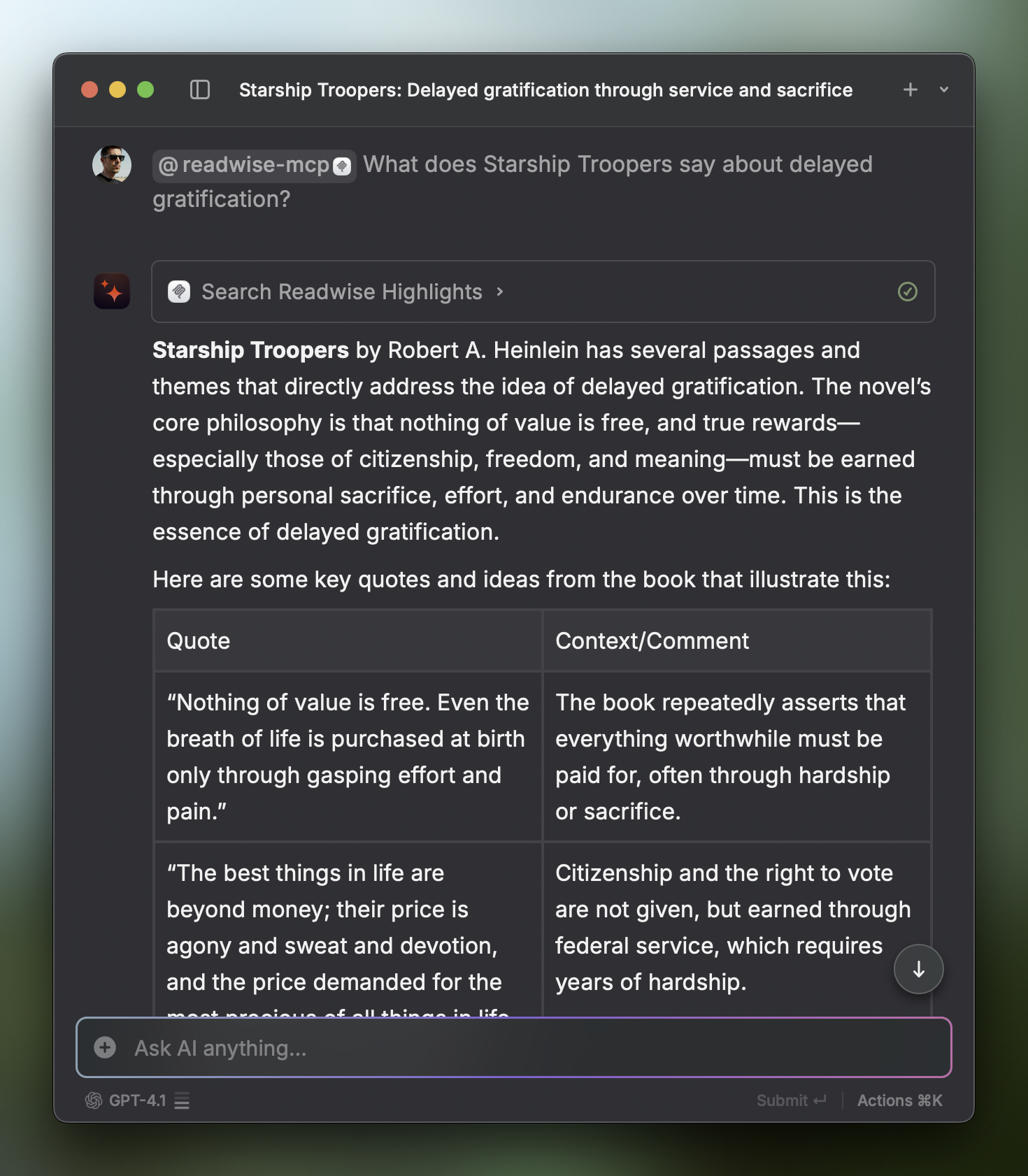Toggle the sidebar panel icon
The width and height of the screenshot is (1028, 1176).
(200, 89)
